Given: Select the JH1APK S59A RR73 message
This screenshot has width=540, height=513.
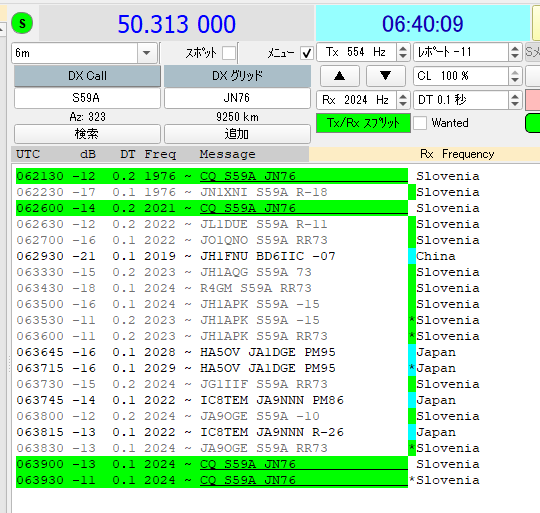Looking at the screenshot, I should pyautogui.click(x=264, y=336).
